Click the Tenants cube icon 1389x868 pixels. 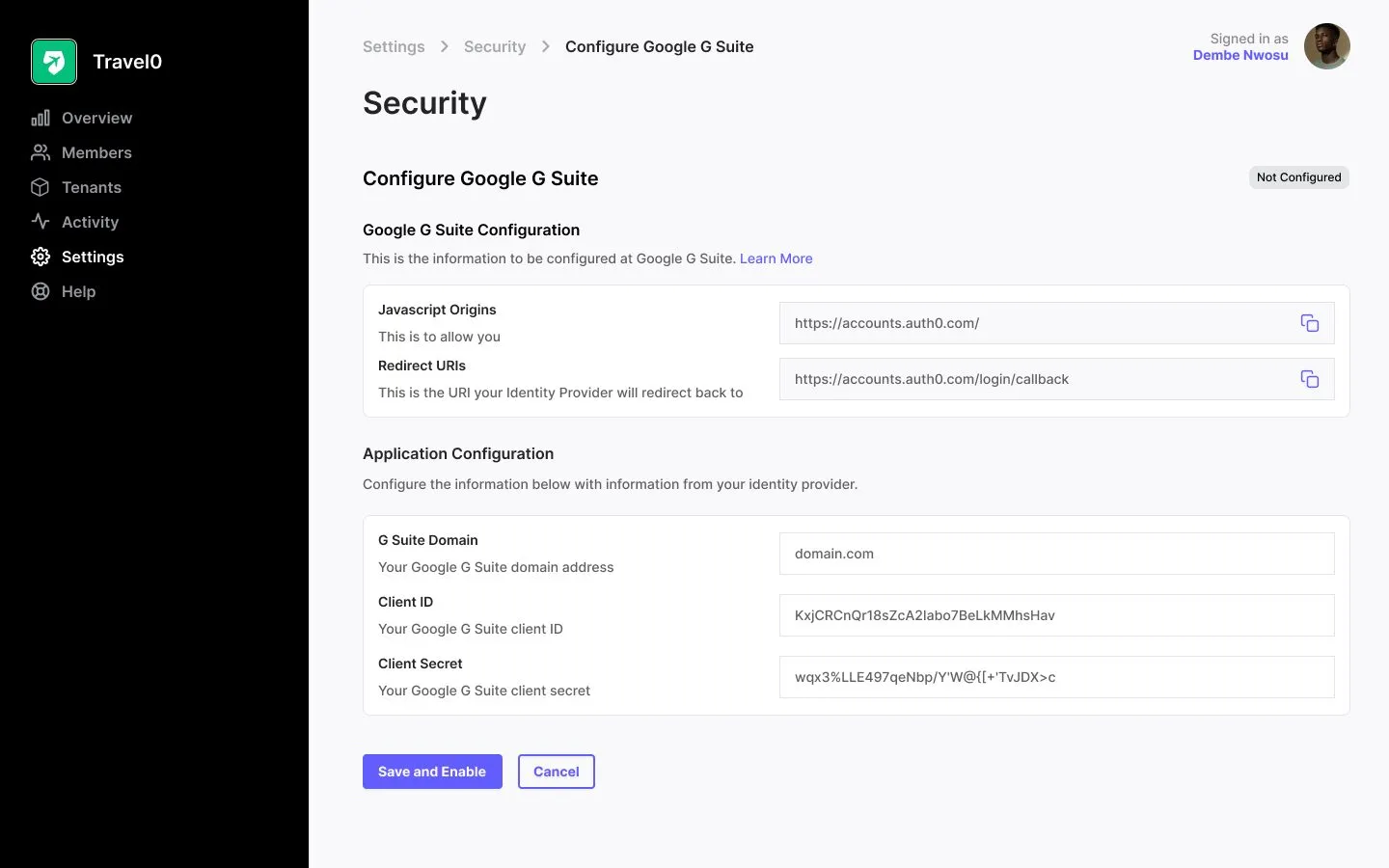[x=41, y=187]
